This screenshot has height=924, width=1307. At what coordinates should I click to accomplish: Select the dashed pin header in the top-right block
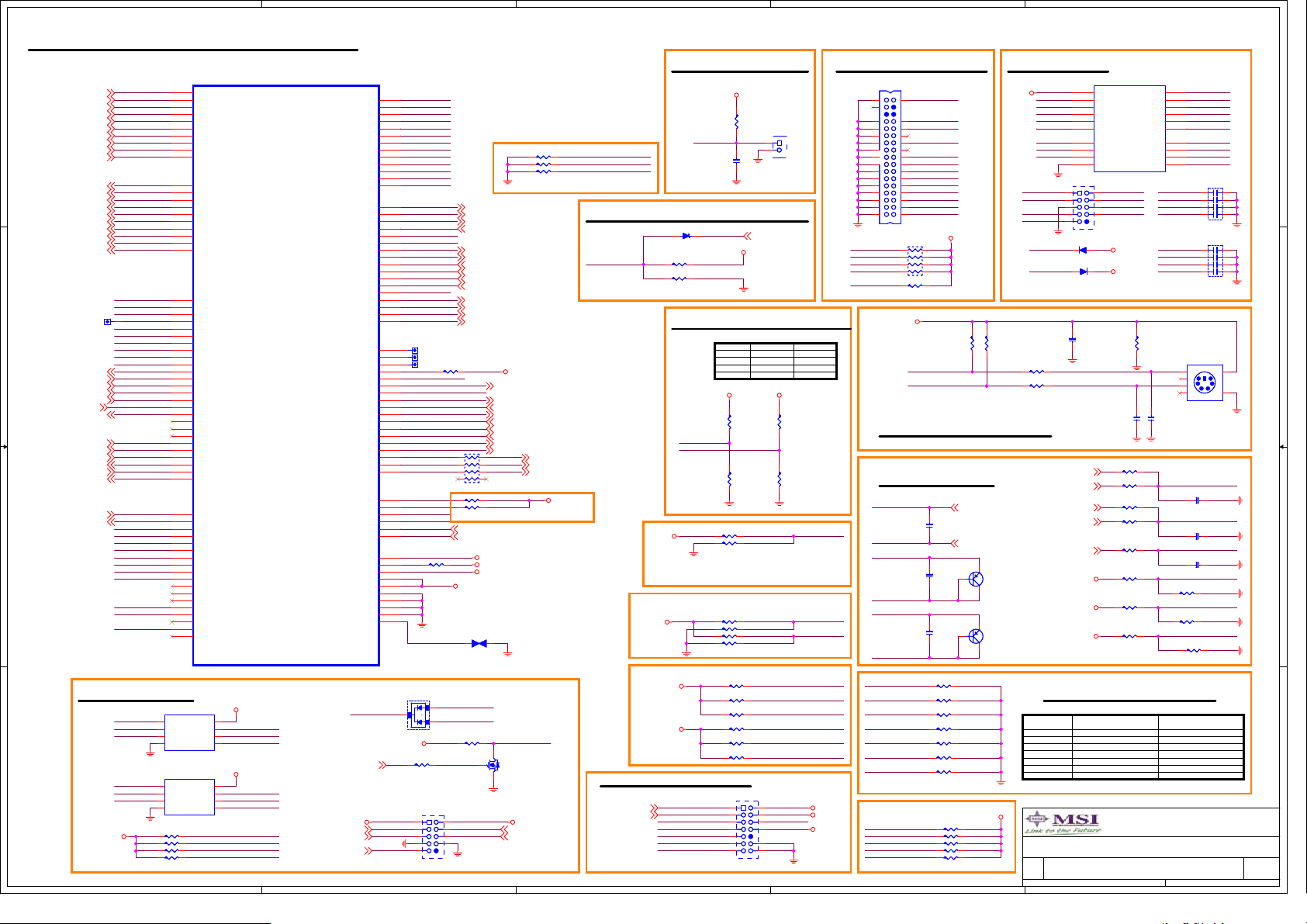point(1084,207)
